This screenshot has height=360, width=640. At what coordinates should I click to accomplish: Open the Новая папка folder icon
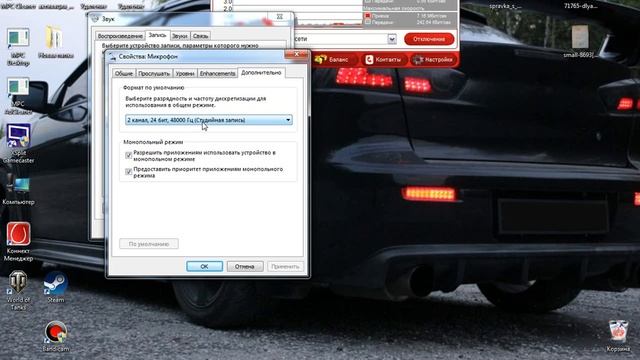tap(54, 38)
